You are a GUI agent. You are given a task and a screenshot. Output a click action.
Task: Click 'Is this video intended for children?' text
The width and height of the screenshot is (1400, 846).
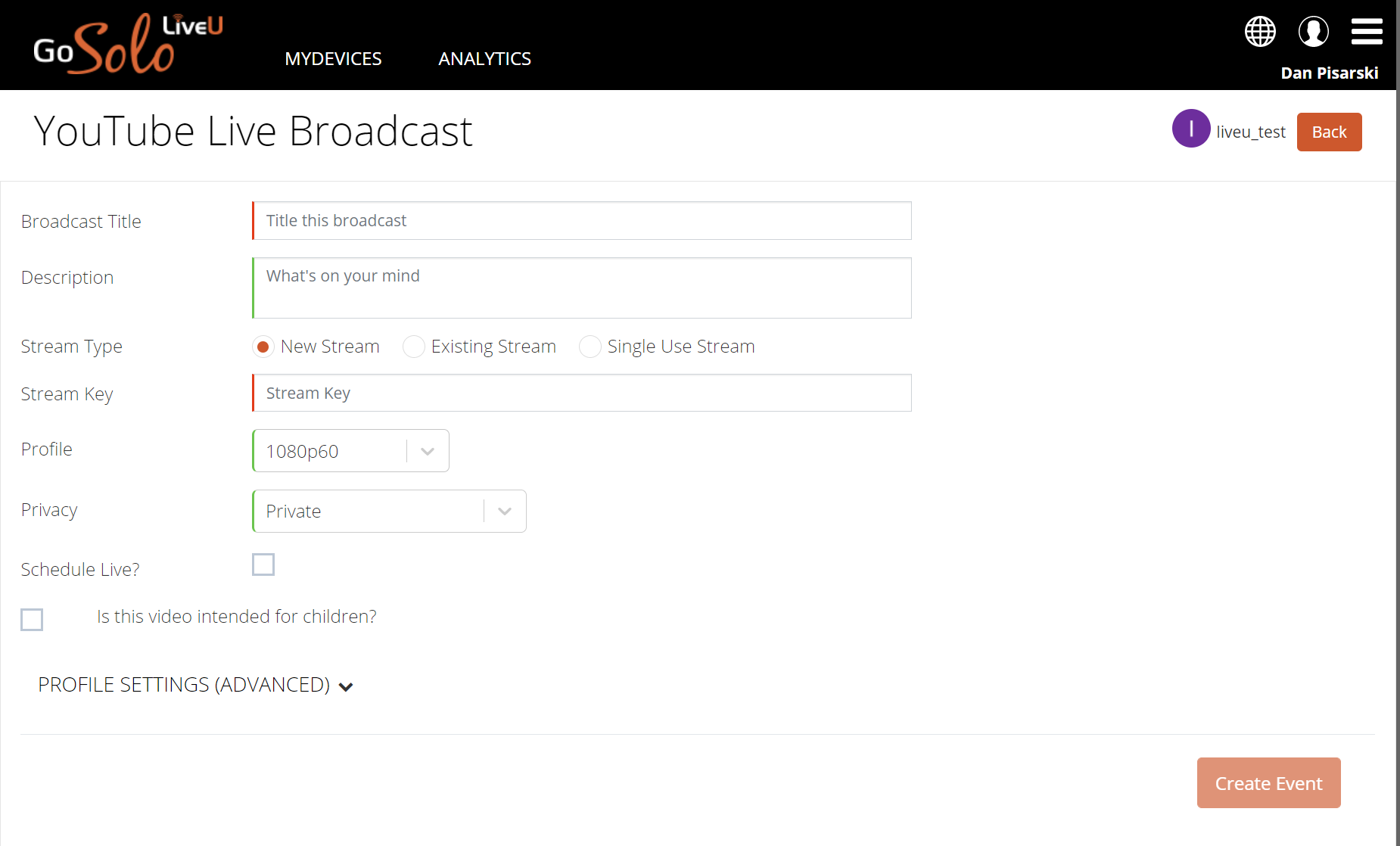(237, 617)
